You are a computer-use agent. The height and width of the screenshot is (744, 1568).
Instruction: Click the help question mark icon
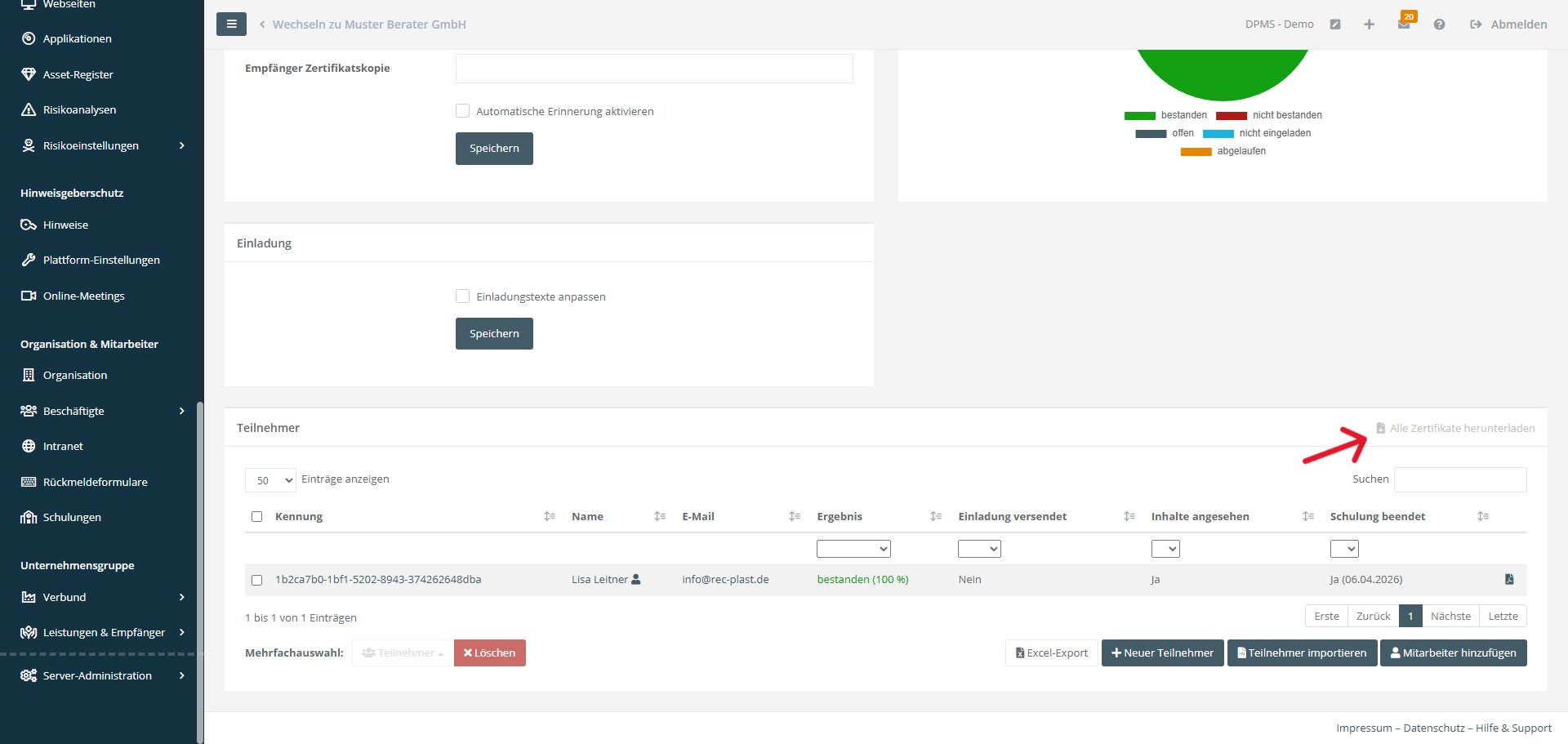tap(1439, 25)
